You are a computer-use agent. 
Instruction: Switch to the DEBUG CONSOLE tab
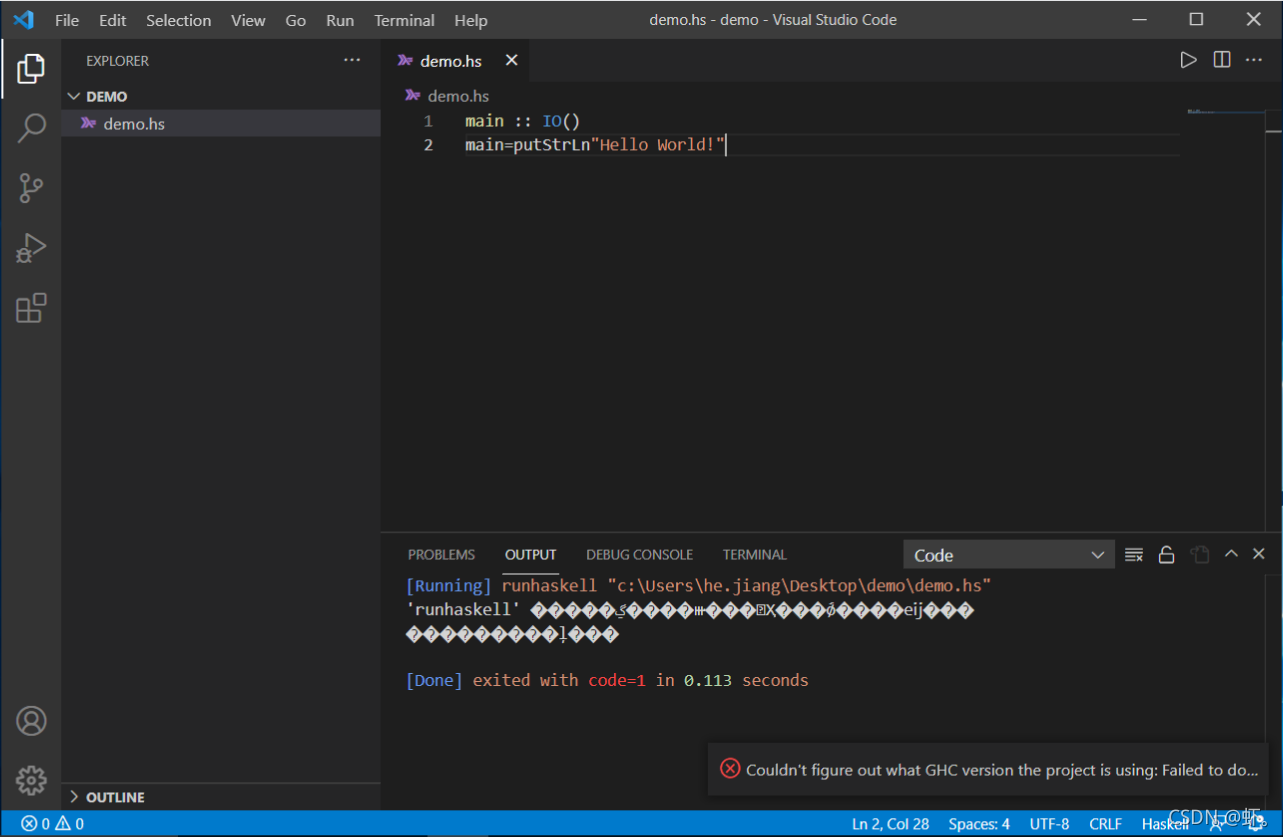click(639, 554)
